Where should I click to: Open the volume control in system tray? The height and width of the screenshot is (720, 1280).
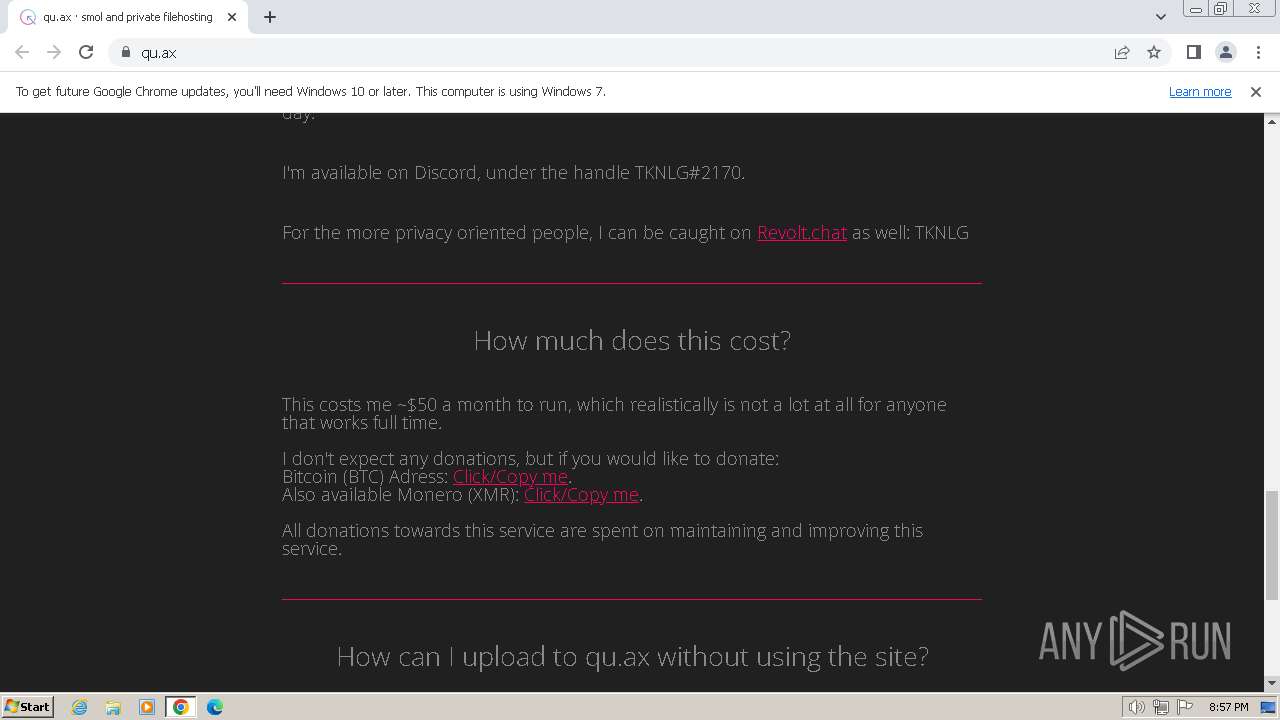[1137, 707]
